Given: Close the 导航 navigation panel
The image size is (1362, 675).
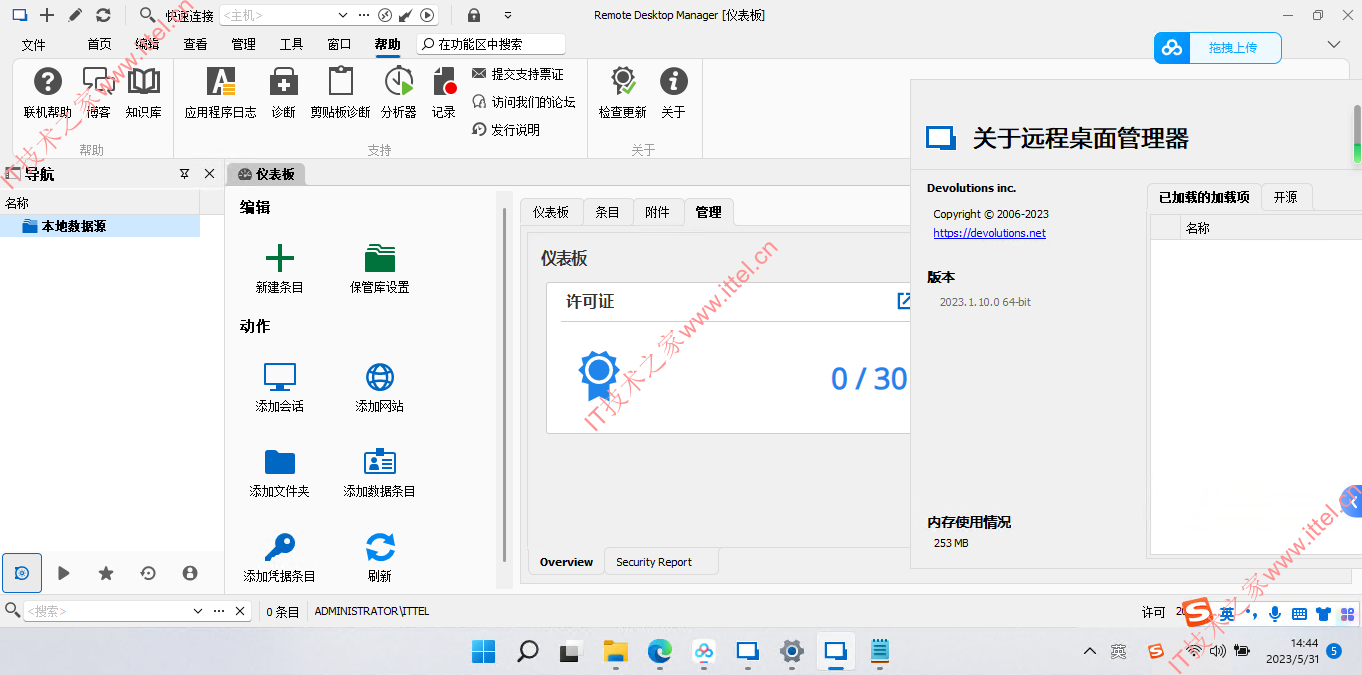Looking at the screenshot, I should point(209,174).
